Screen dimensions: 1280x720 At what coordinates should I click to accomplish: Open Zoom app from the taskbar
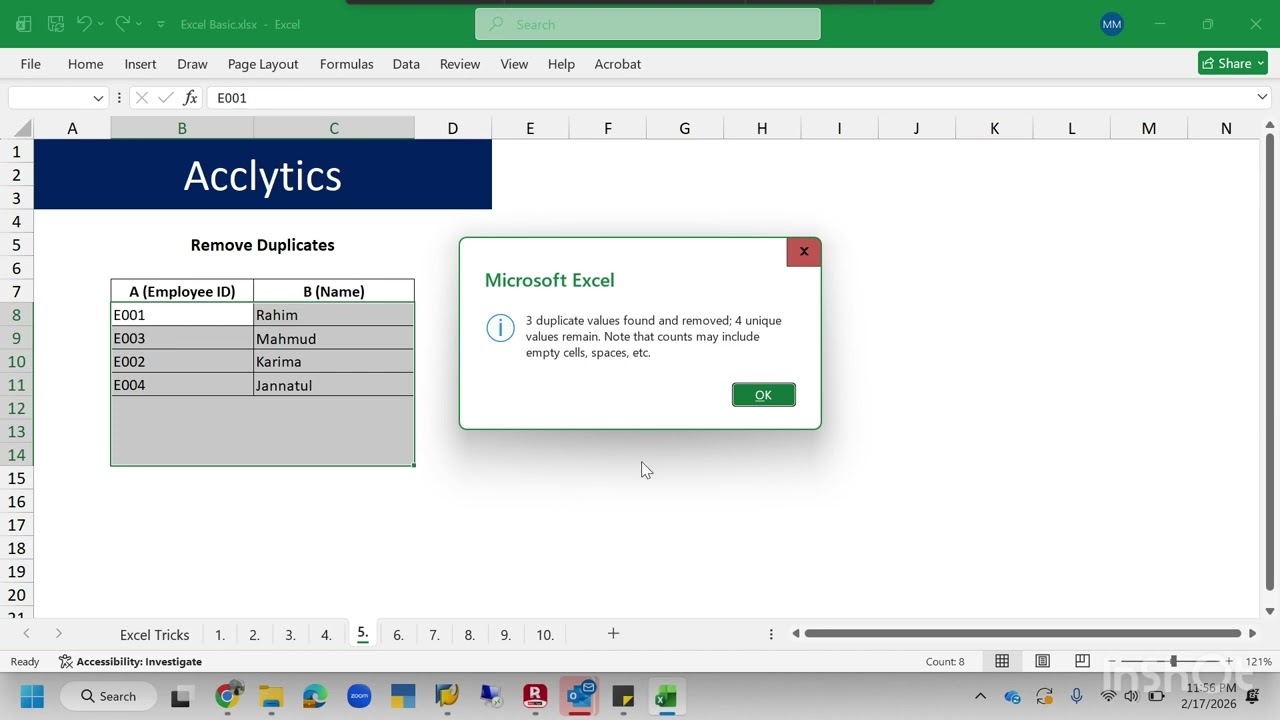pos(359,697)
